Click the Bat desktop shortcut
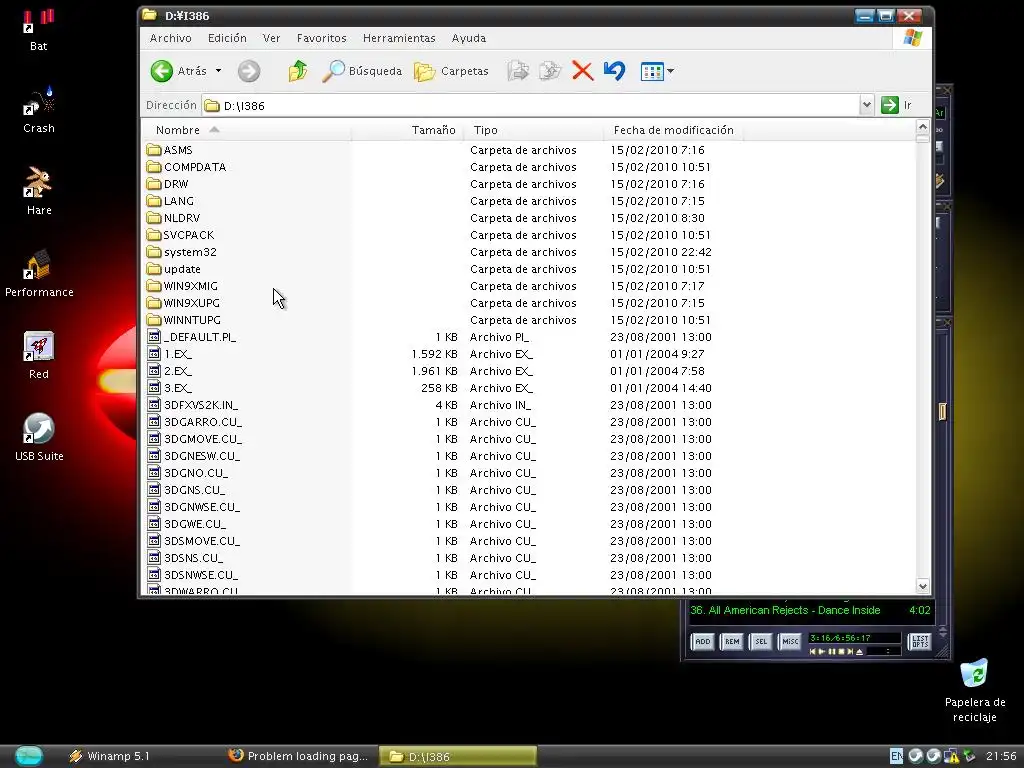Image resolution: width=1024 pixels, height=768 pixels. (39, 31)
